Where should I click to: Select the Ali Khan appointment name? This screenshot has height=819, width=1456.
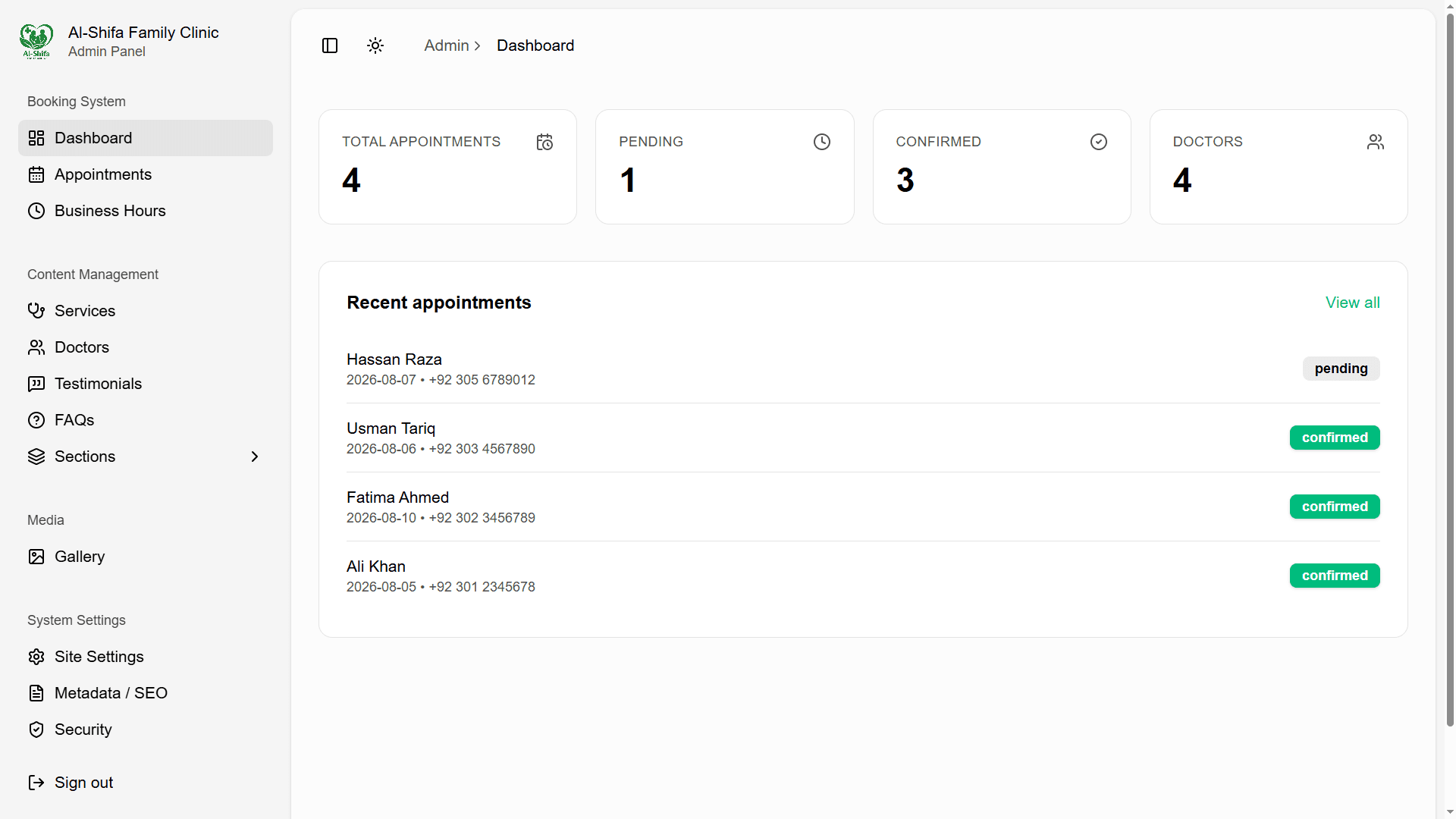(376, 566)
